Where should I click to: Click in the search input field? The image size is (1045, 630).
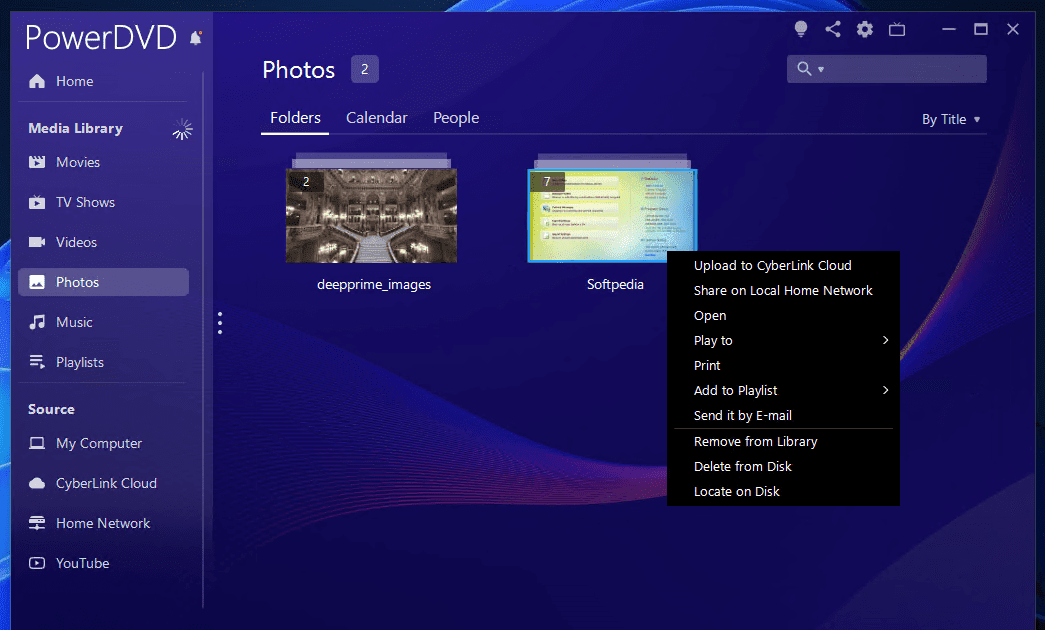[887, 69]
